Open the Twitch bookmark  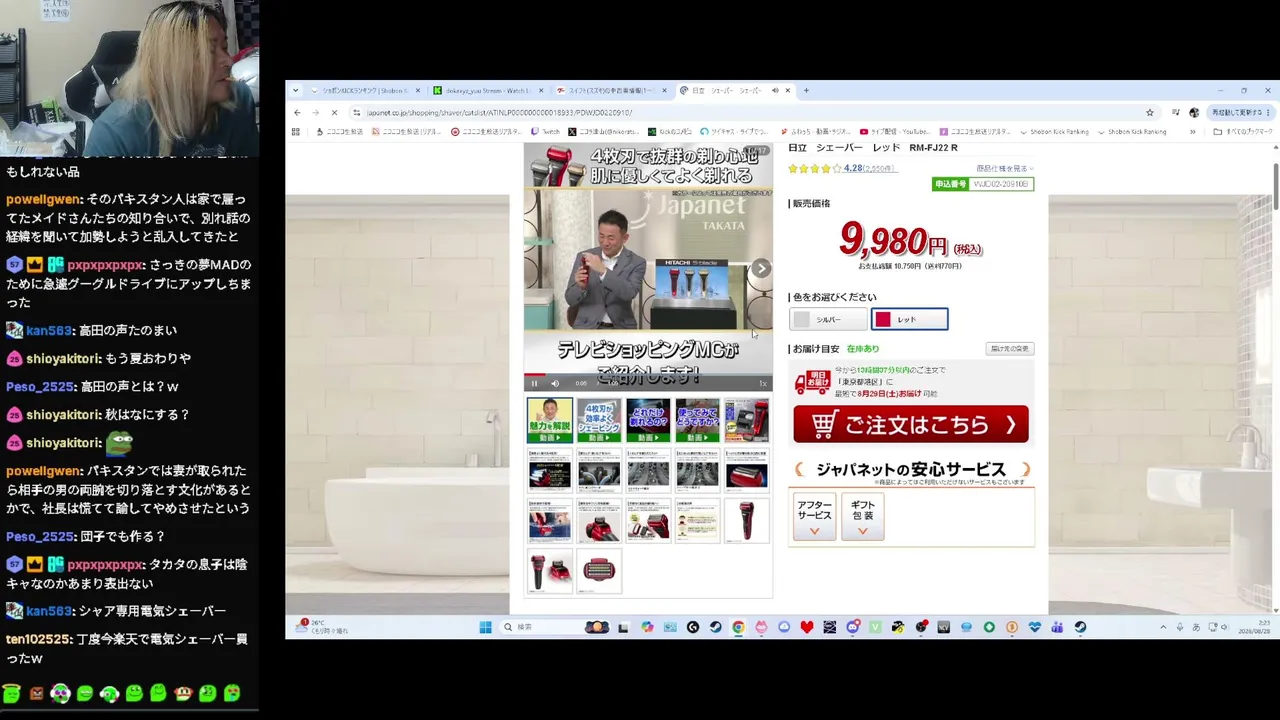coord(546,131)
